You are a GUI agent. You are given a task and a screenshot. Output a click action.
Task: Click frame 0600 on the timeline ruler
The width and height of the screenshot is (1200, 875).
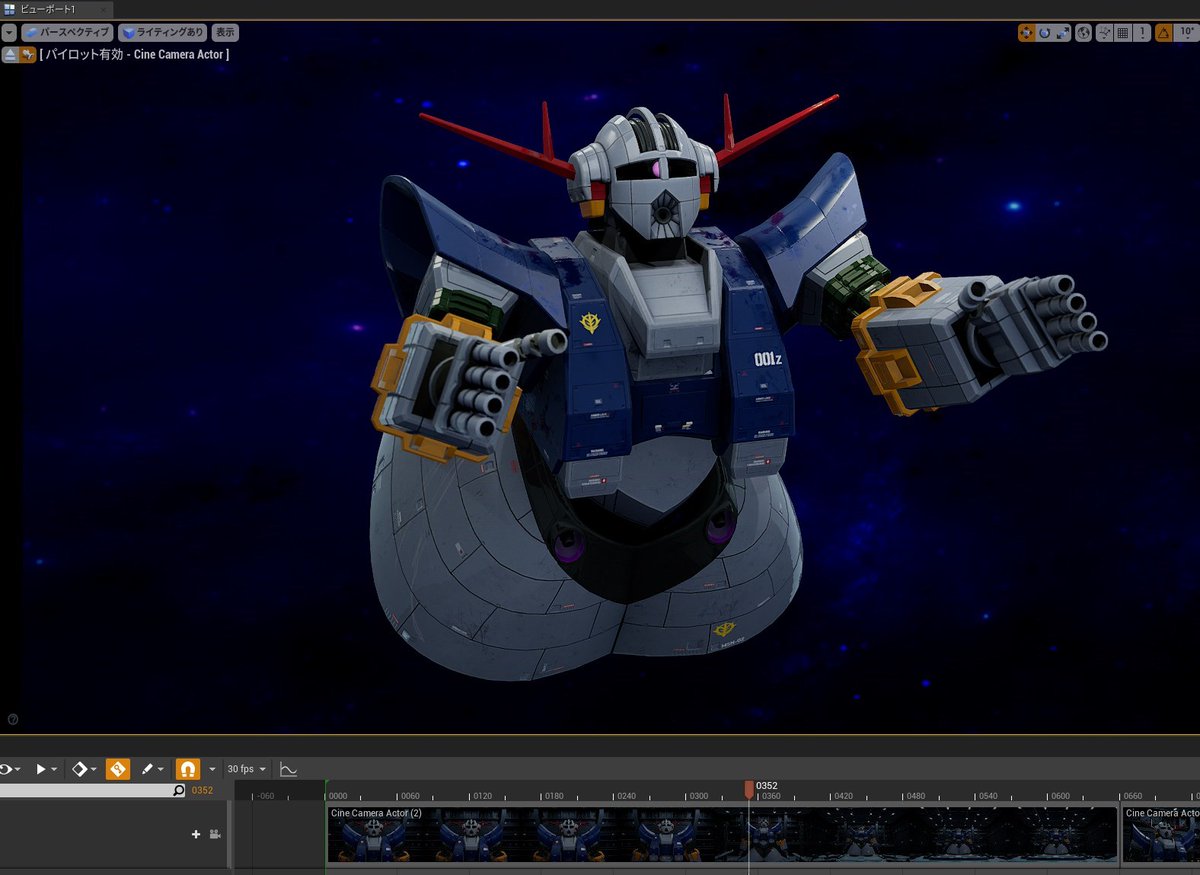[1060, 796]
